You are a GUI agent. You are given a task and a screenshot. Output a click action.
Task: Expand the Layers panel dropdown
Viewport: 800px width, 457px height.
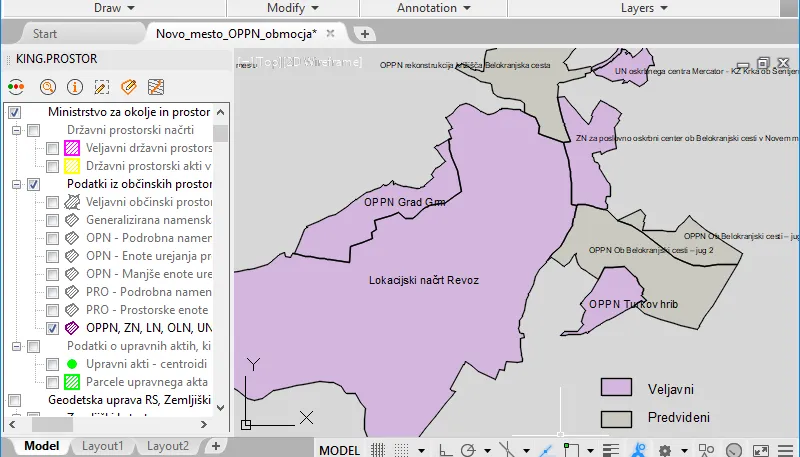(644, 8)
